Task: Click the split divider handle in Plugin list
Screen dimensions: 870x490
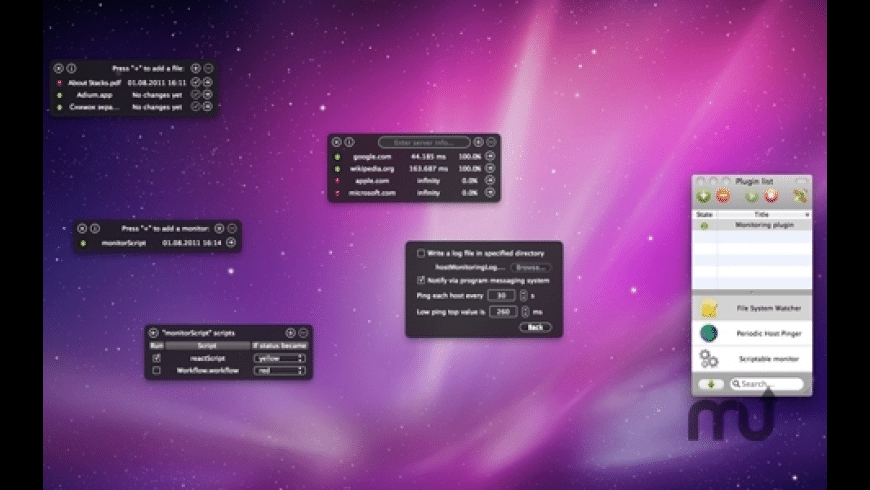Action: pyautogui.click(x=752, y=292)
